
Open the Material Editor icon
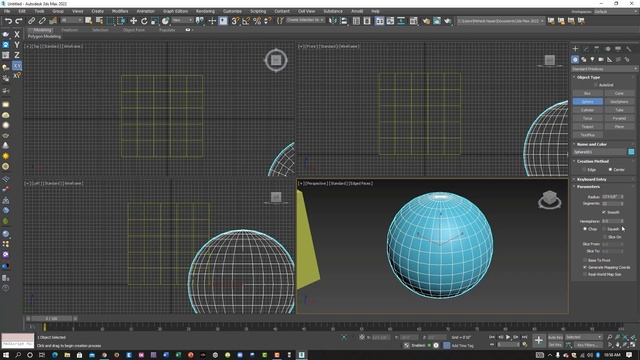413,20
